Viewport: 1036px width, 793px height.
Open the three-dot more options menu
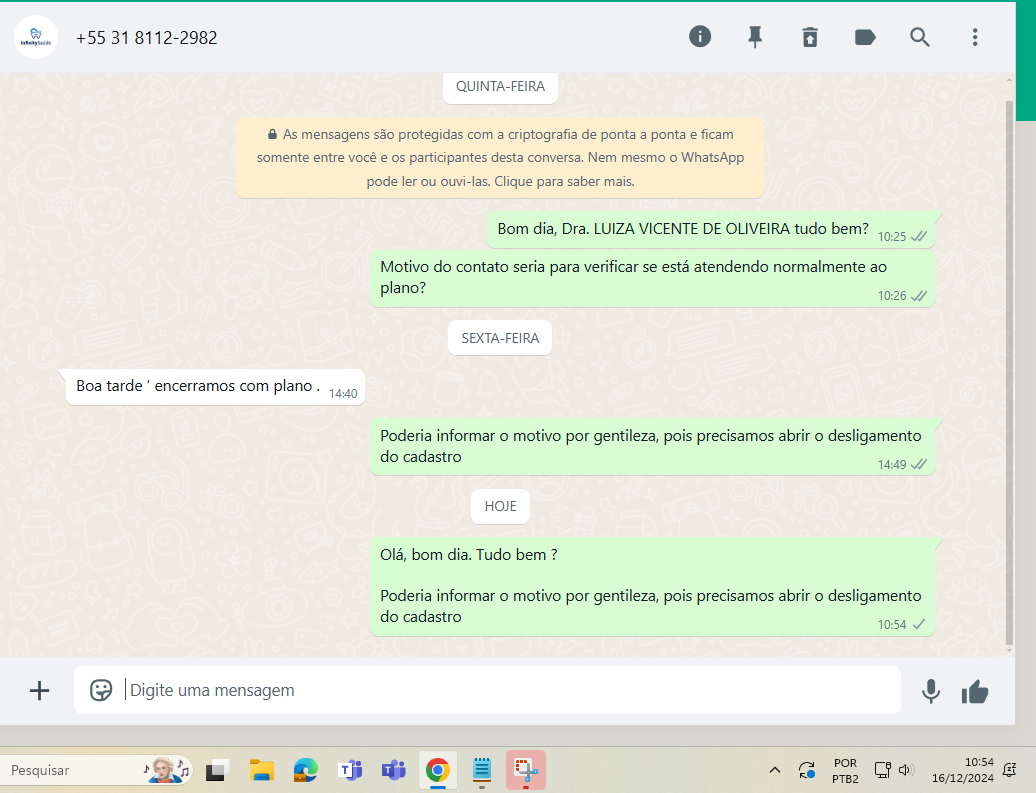[x=975, y=37]
